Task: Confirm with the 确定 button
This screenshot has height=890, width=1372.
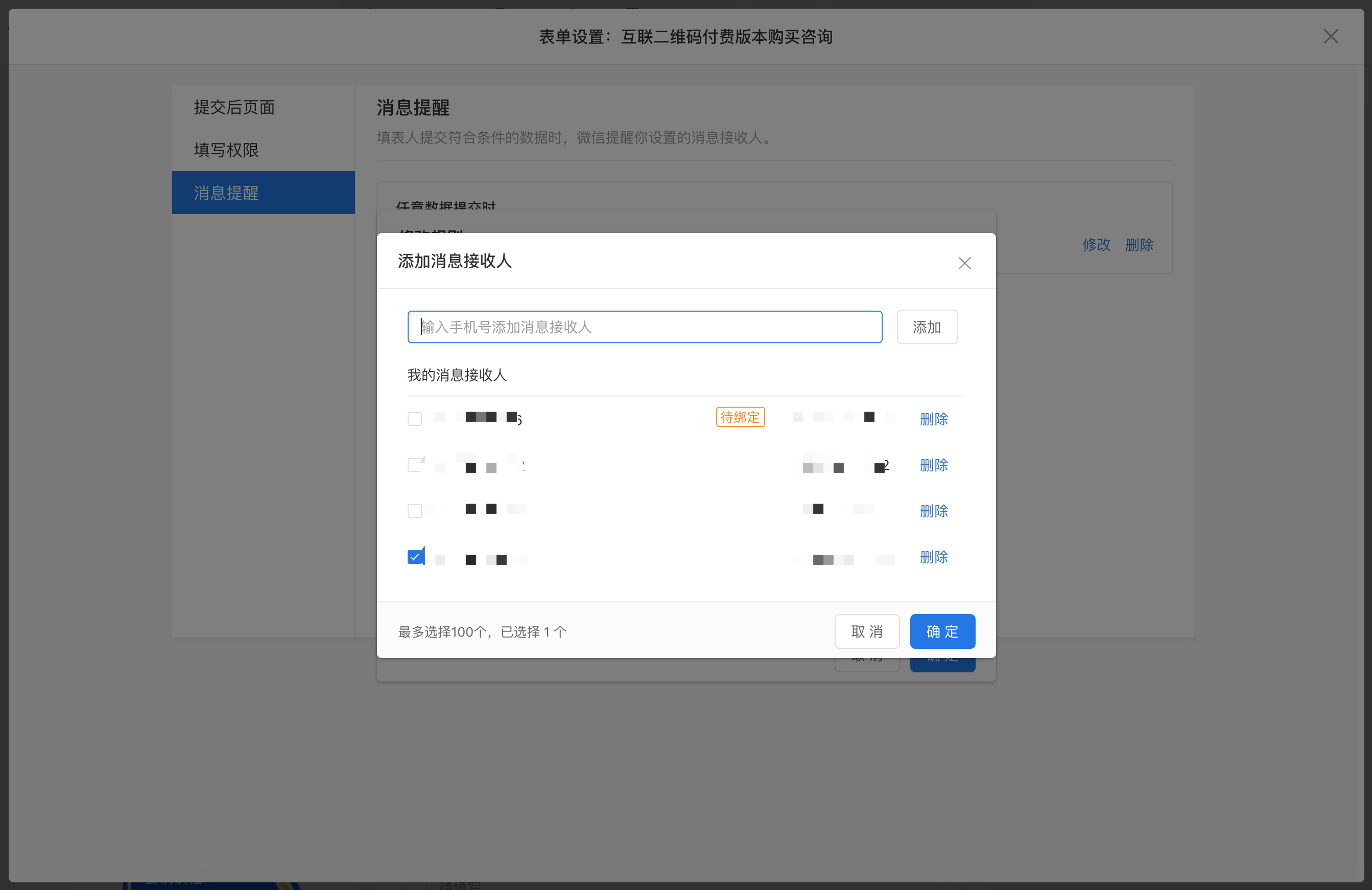Action: click(942, 631)
